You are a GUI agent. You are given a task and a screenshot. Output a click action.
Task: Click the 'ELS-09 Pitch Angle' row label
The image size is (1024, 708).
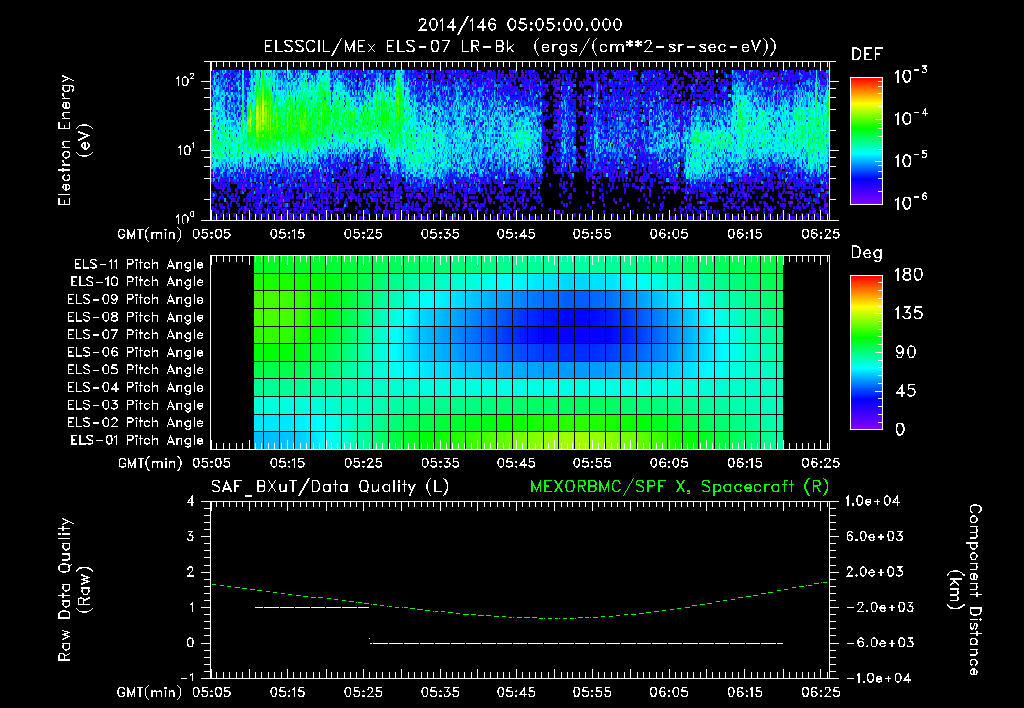(x=135, y=300)
